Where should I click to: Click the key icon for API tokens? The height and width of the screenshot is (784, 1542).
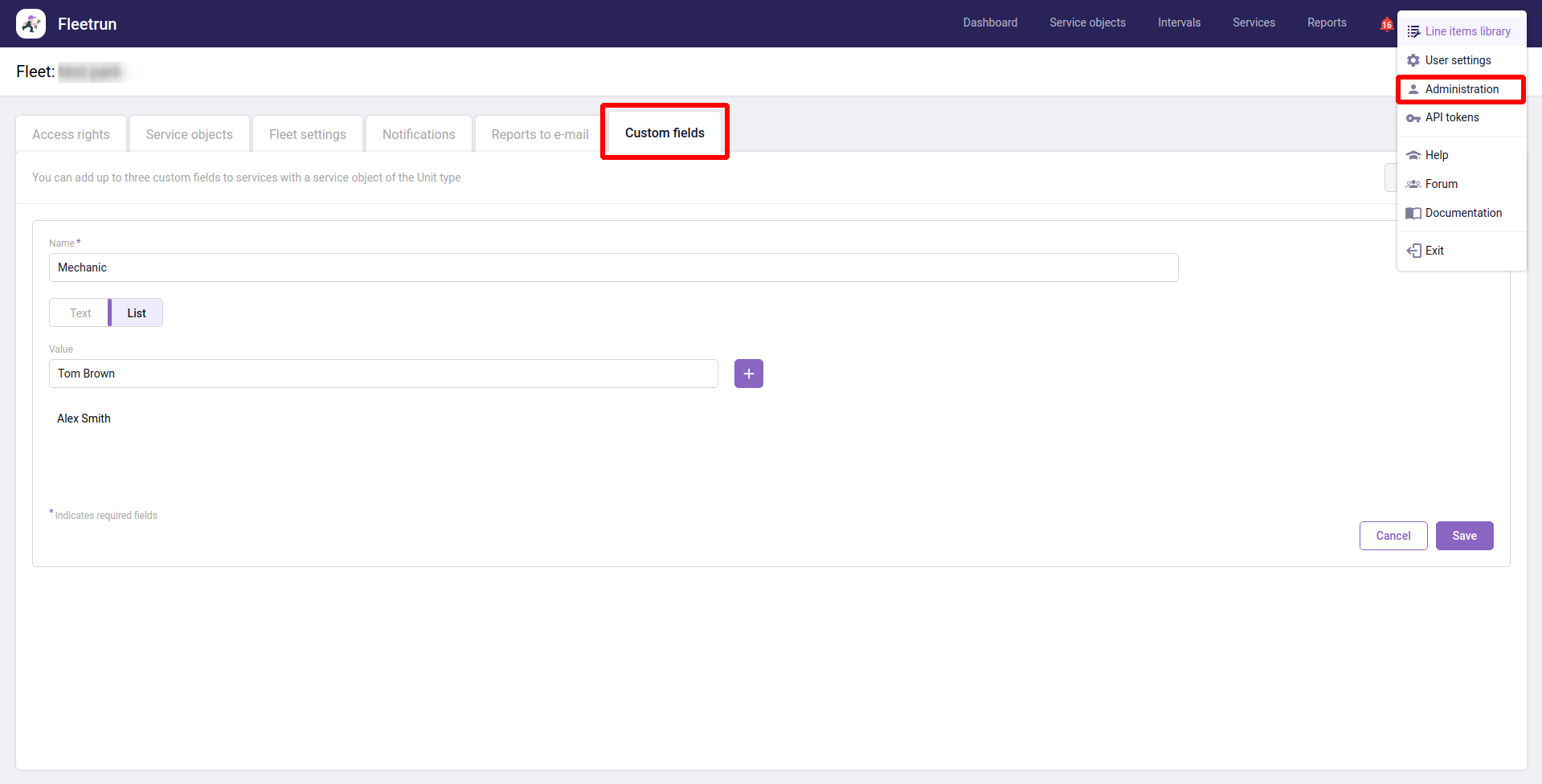click(1413, 118)
